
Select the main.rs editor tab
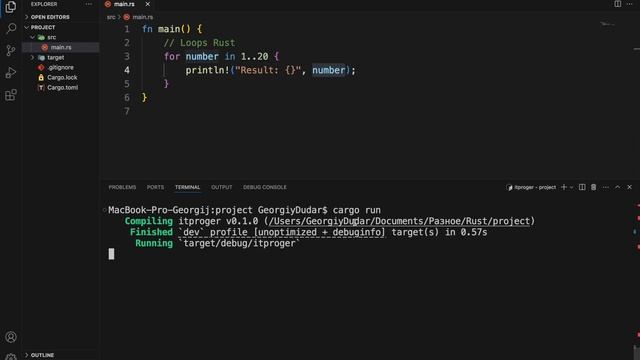coord(124,4)
